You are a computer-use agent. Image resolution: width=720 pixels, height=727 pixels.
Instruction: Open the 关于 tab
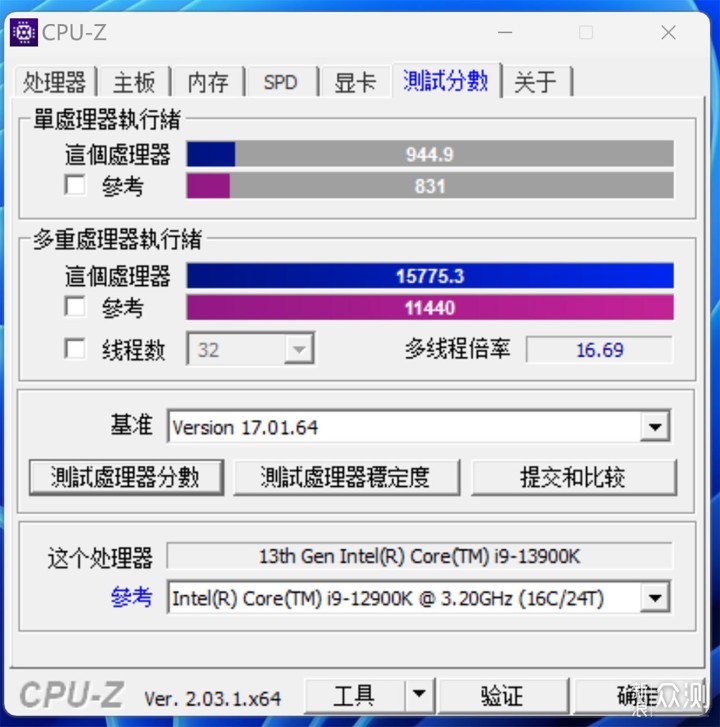(x=536, y=82)
